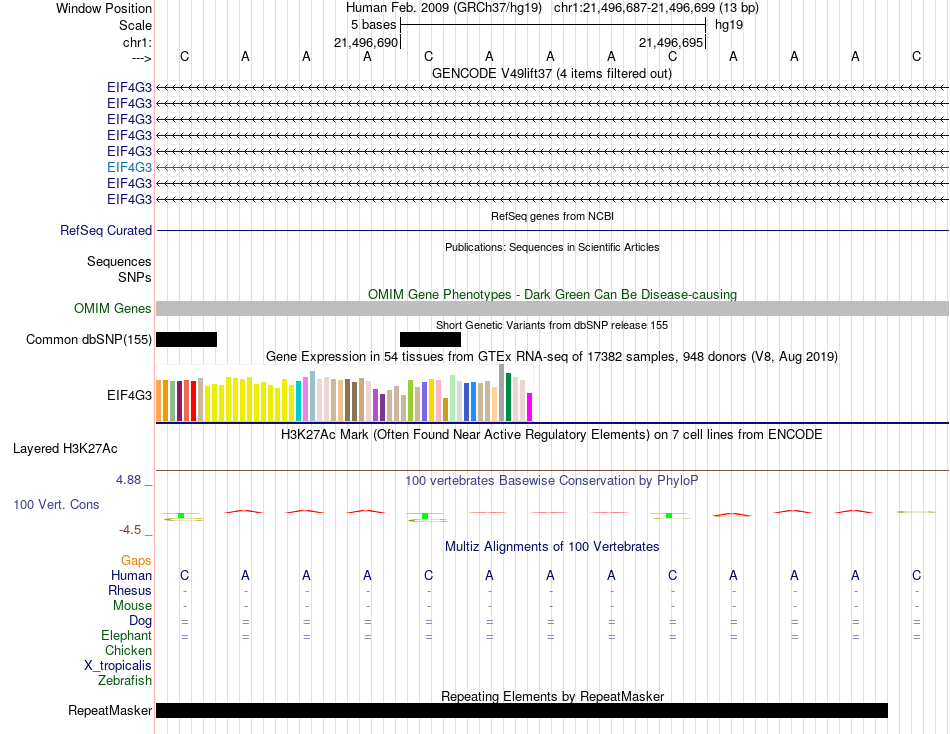Click the dark green bar in GTEx chart
This screenshot has height=734, width=950.
[x=508, y=397]
